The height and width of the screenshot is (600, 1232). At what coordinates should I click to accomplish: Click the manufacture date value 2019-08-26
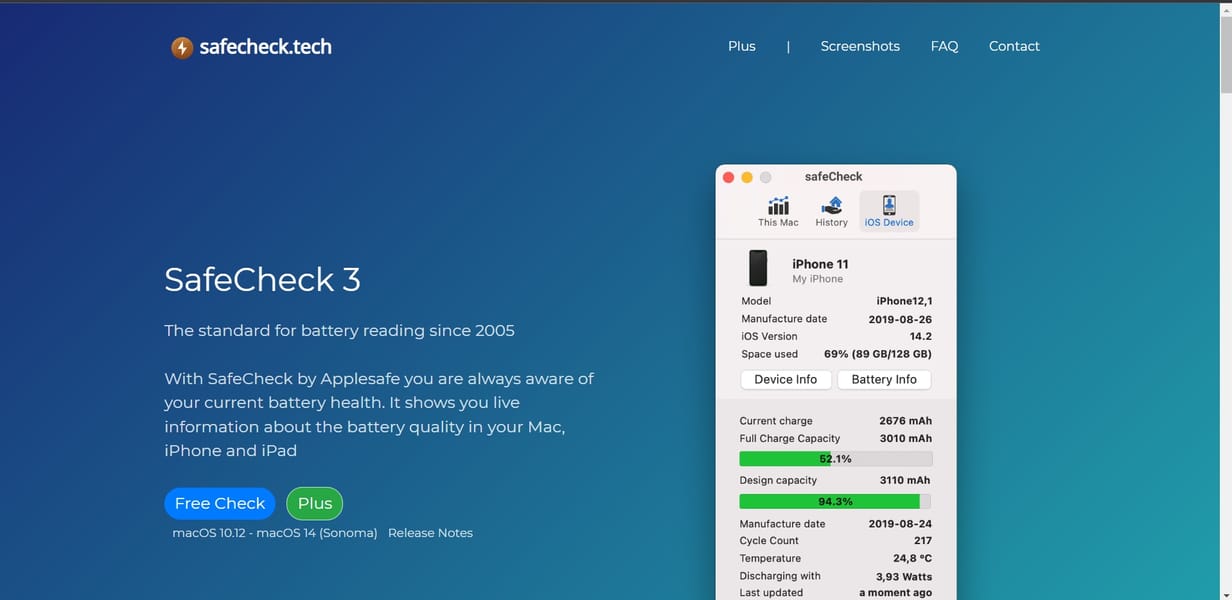(x=900, y=319)
